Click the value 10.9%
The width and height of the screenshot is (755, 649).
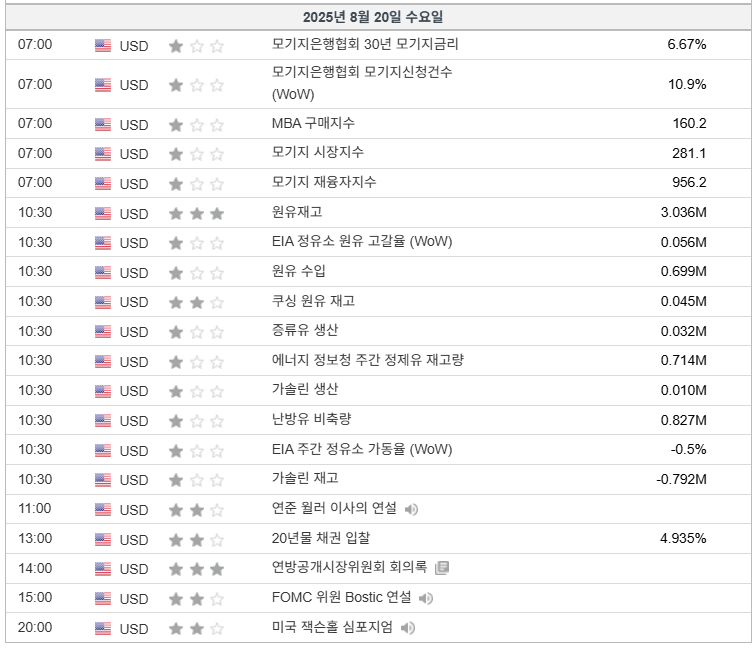click(687, 84)
